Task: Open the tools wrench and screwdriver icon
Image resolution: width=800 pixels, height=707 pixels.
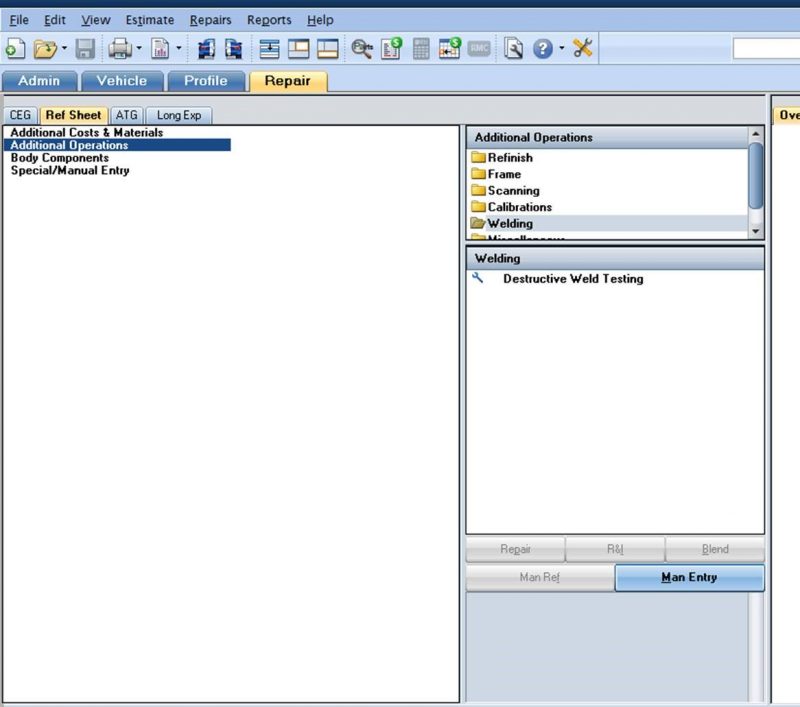Action: pyautogui.click(x=582, y=48)
